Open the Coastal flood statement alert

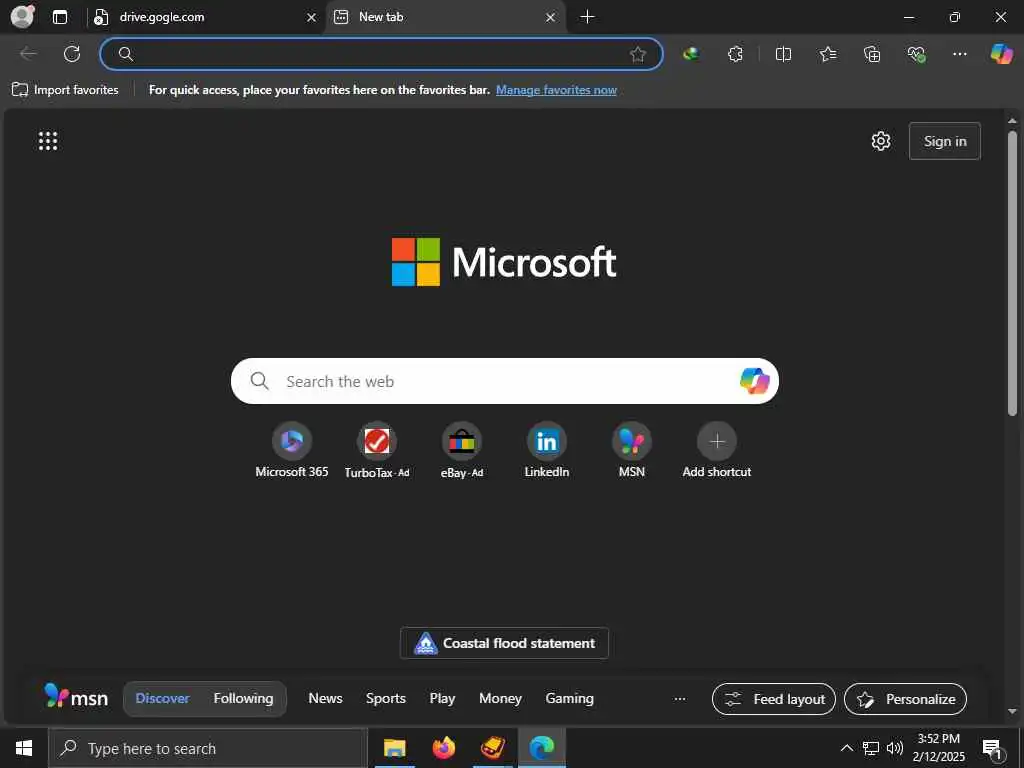(x=504, y=643)
